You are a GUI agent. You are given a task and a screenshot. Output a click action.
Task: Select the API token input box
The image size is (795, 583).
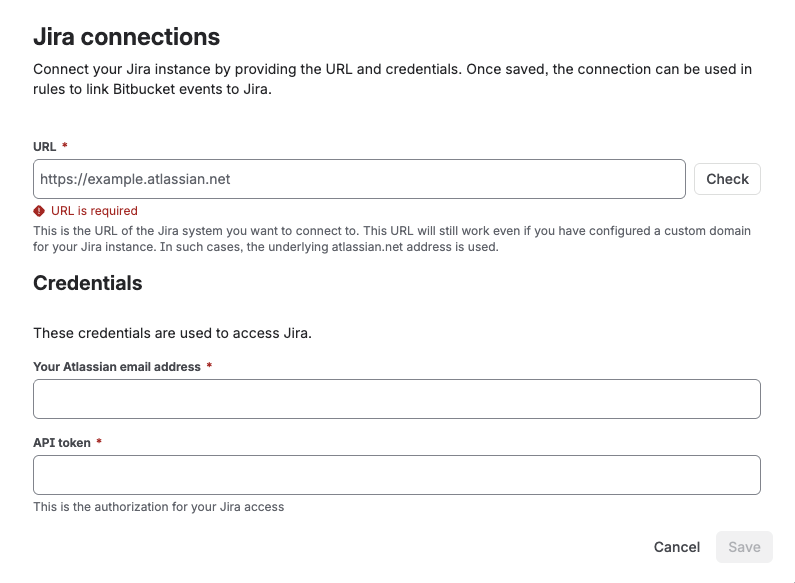pyautogui.click(x=397, y=475)
